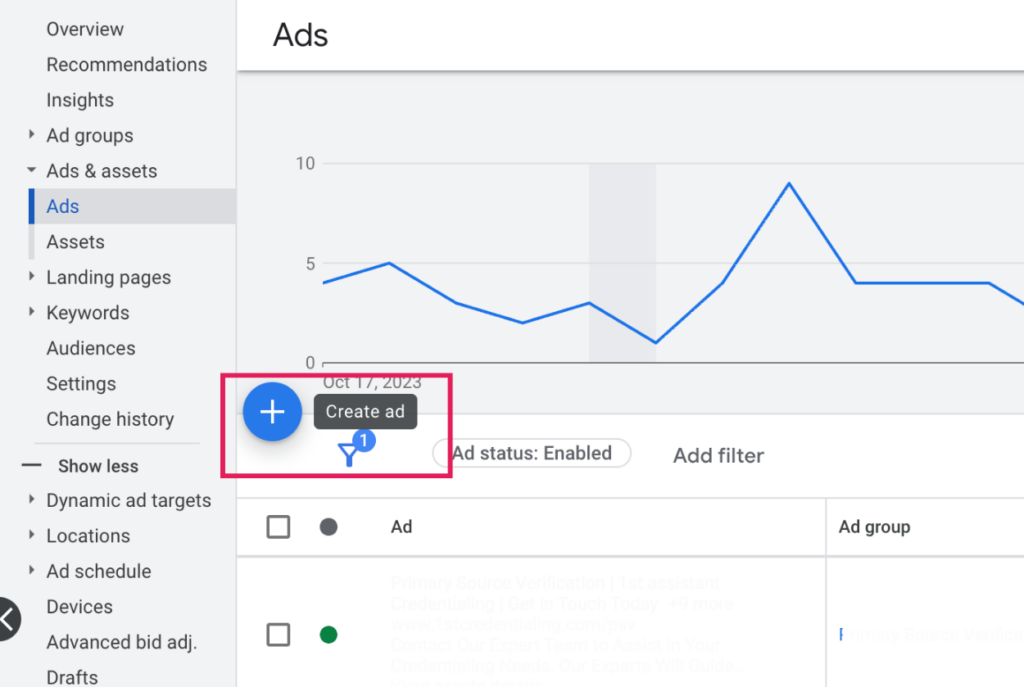Open the Overview page in the sidebar
1024x687 pixels.
pos(85,29)
